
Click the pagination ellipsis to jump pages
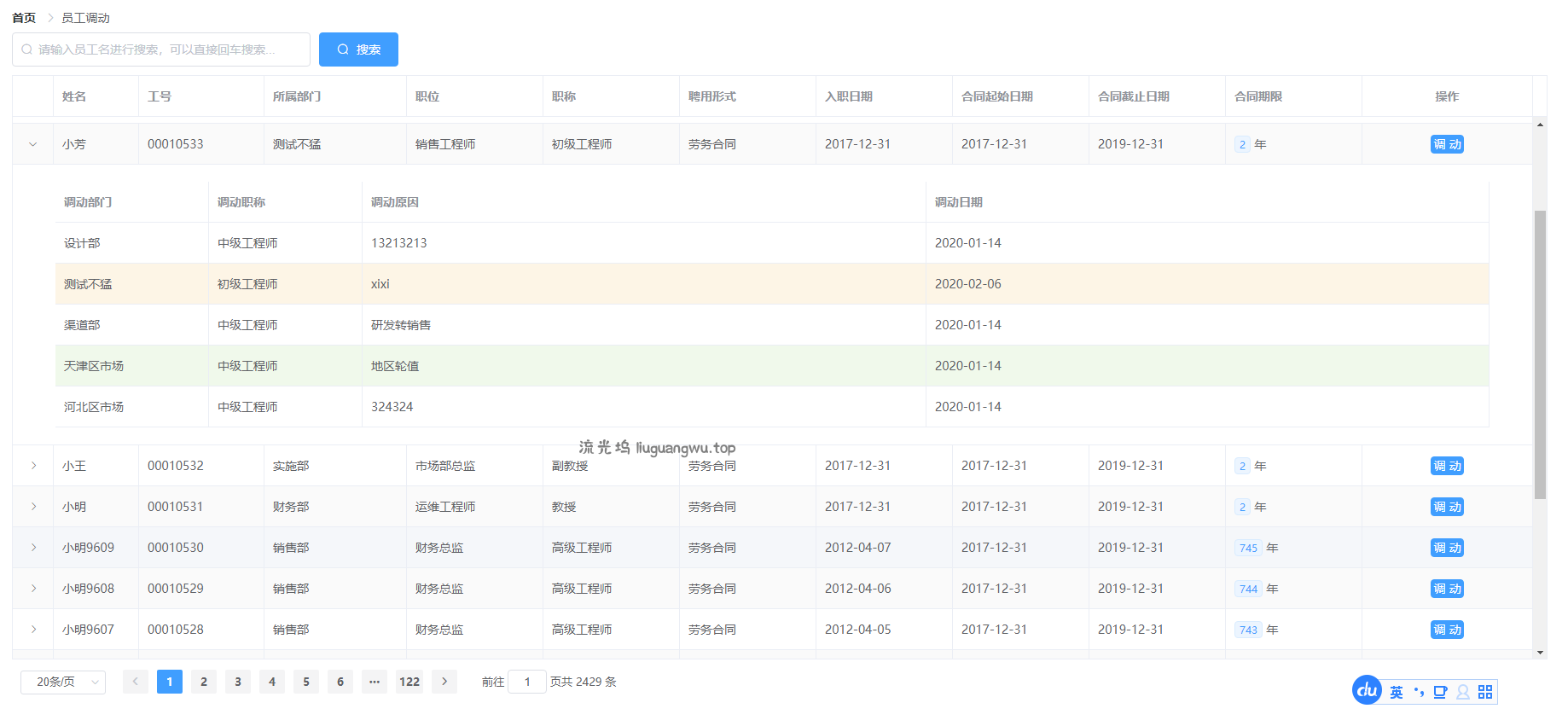click(x=374, y=682)
